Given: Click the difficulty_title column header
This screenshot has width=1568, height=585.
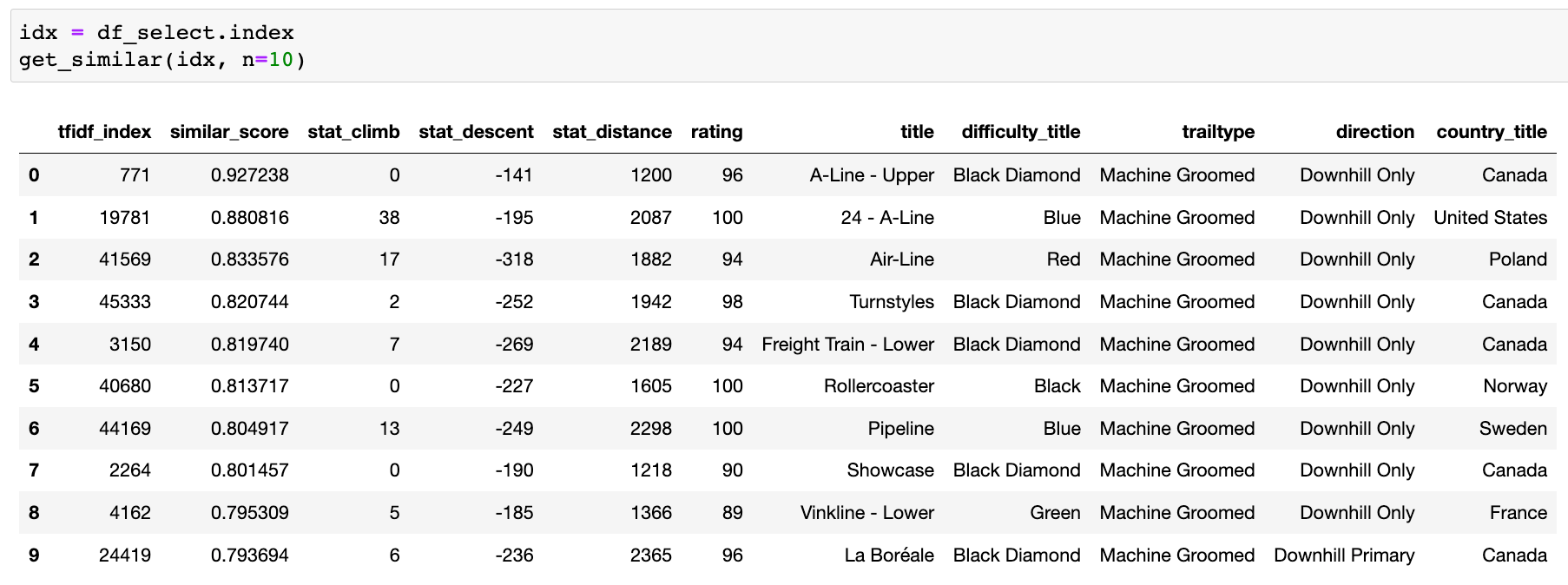Looking at the screenshot, I should pyautogui.click(x=1020, y=132).
